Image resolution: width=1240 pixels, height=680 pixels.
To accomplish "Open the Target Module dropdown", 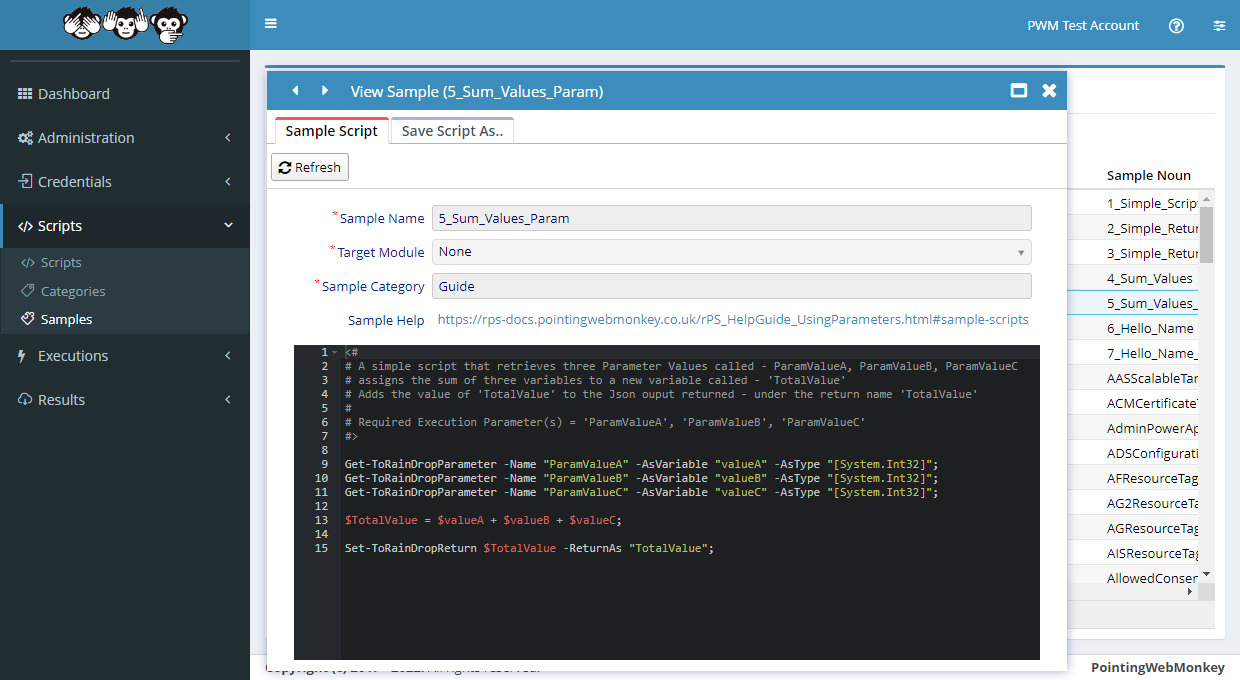I will click(x=731, y=252).
